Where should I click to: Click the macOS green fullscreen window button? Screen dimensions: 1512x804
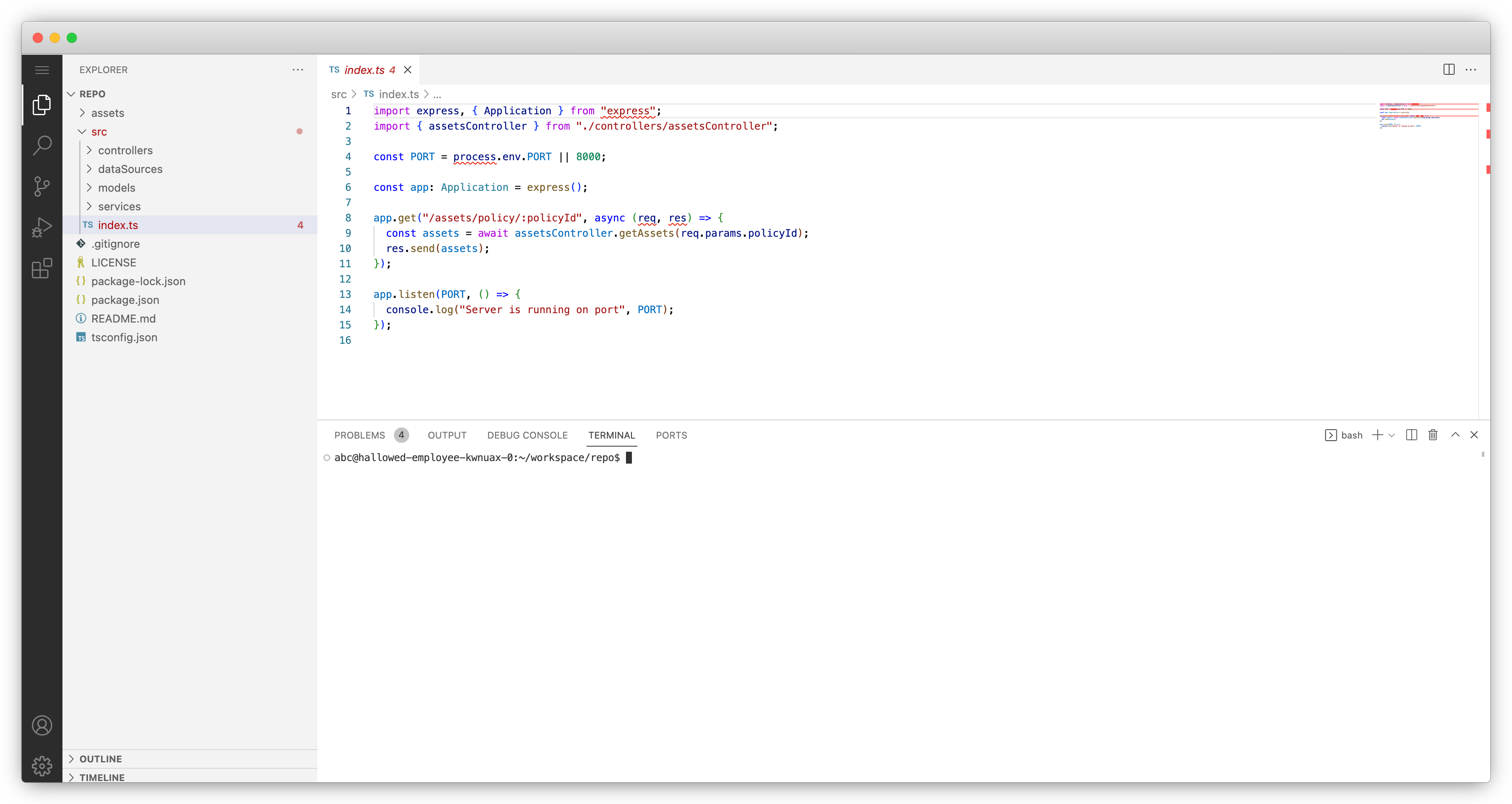click(x=72, y=38)
